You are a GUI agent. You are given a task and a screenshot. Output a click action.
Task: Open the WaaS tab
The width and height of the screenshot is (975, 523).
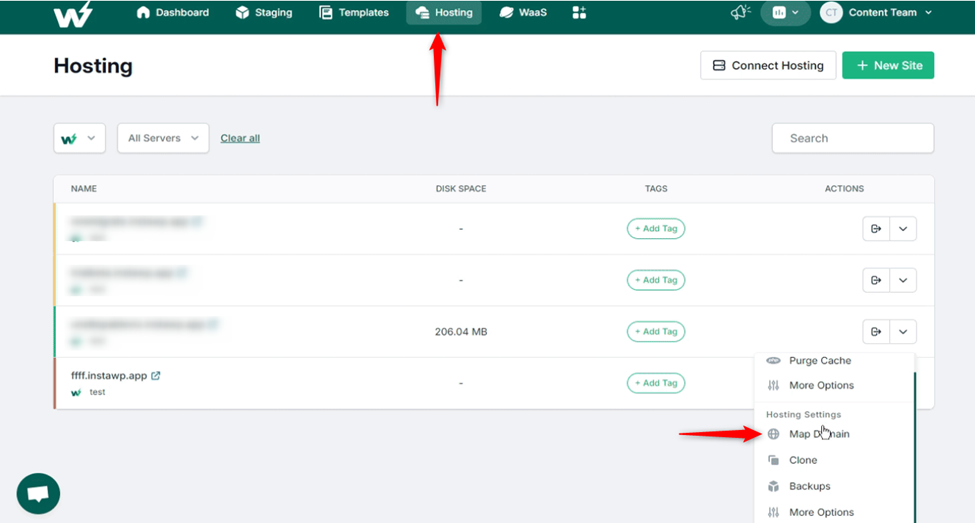pyautogui.click(x=523, y=12)
